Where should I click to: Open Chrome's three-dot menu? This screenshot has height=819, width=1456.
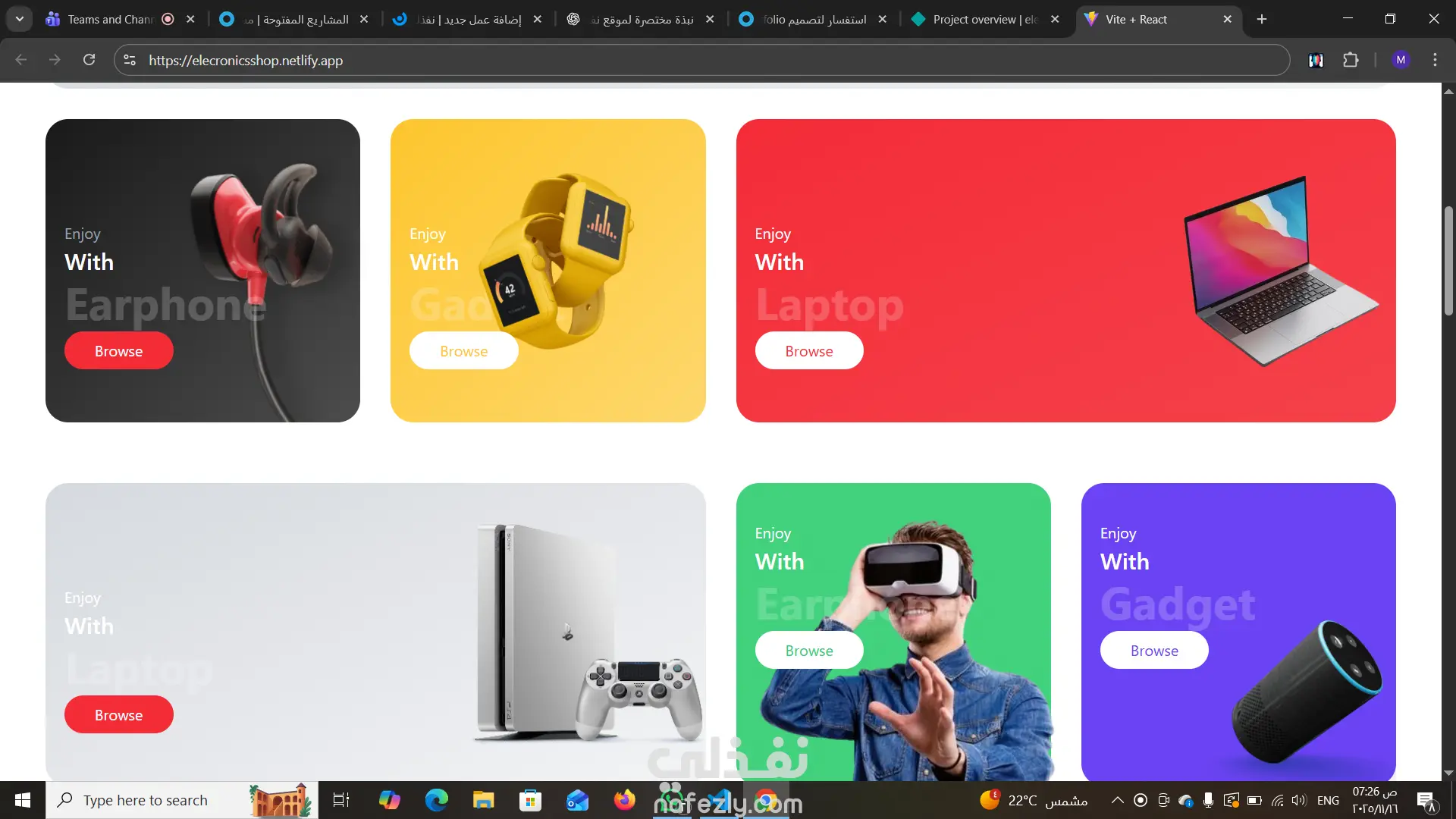[x=1435, y=60]
